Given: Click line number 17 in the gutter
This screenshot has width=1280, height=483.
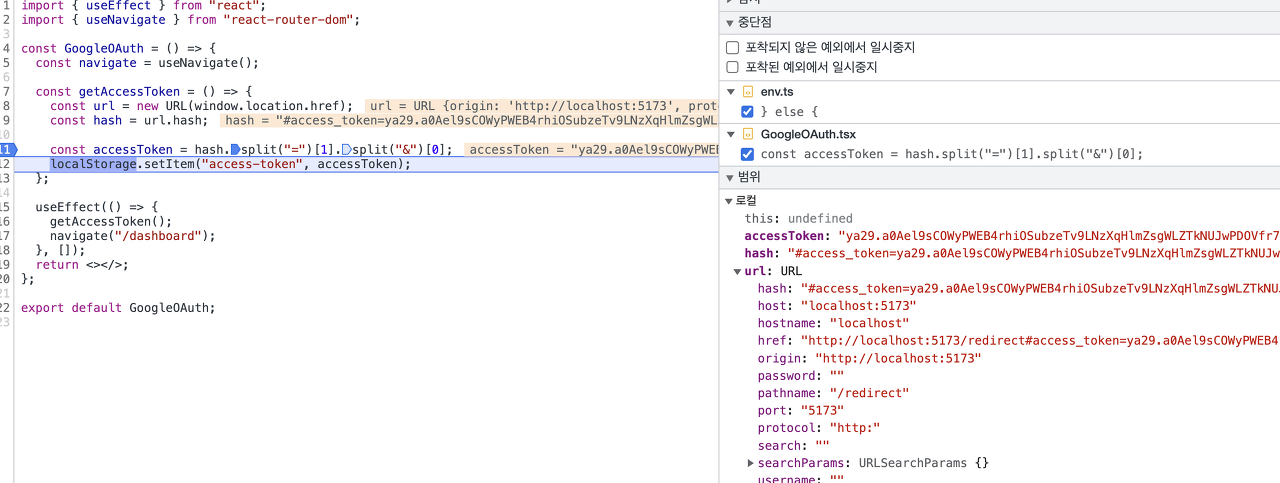Looking at the screenshot, I should point(6,236).
